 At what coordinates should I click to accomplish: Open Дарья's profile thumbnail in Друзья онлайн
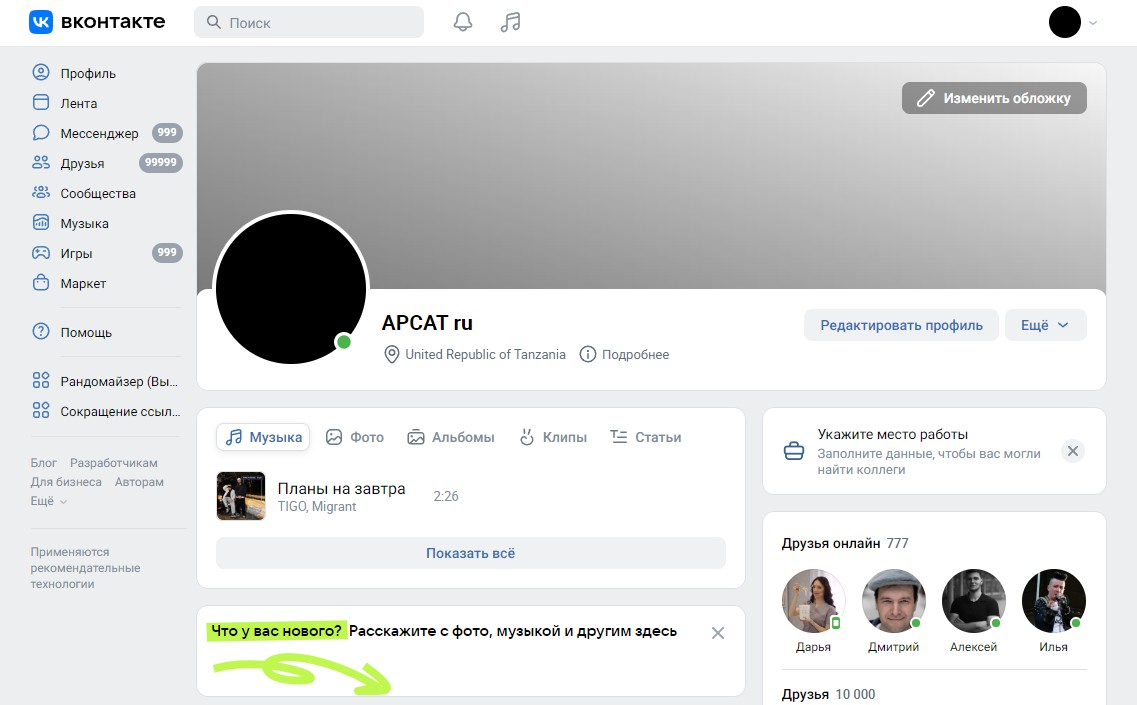[x=813, y=600]
